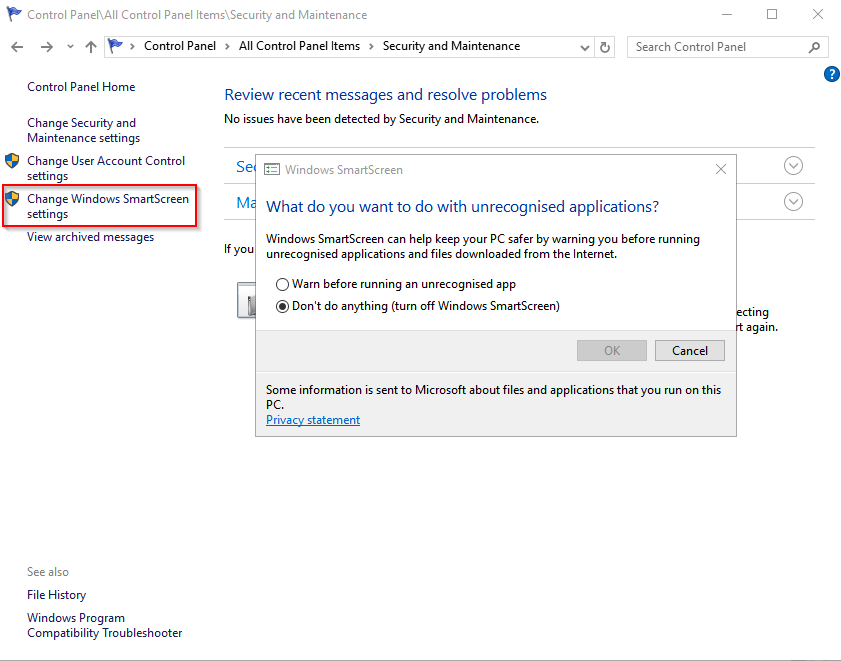Viewport: 841px width, 661px height.
Task: Click Security and Maintenance breadcrumb
Action: (451, 46)
